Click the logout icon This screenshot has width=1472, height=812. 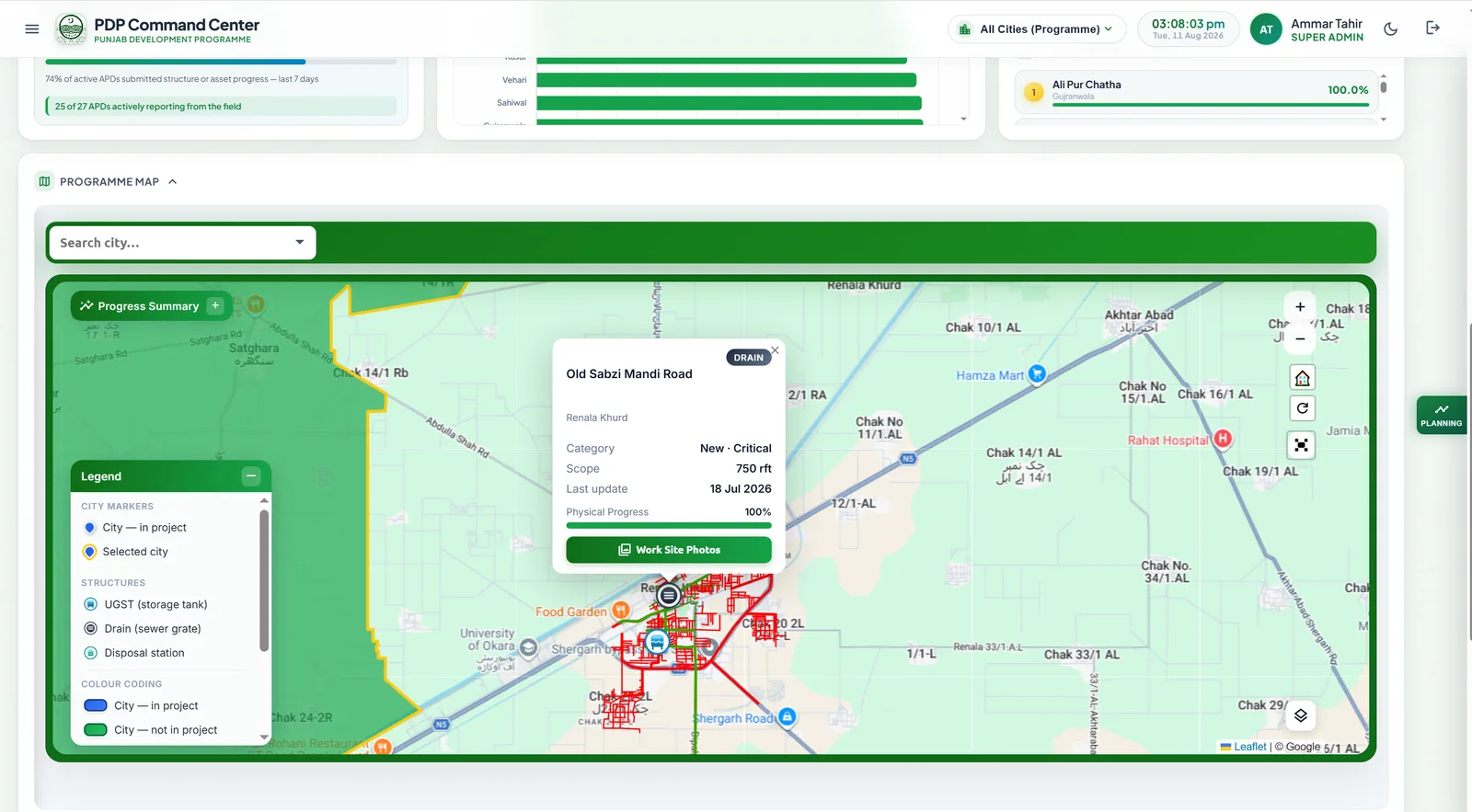click(1432, 29)
